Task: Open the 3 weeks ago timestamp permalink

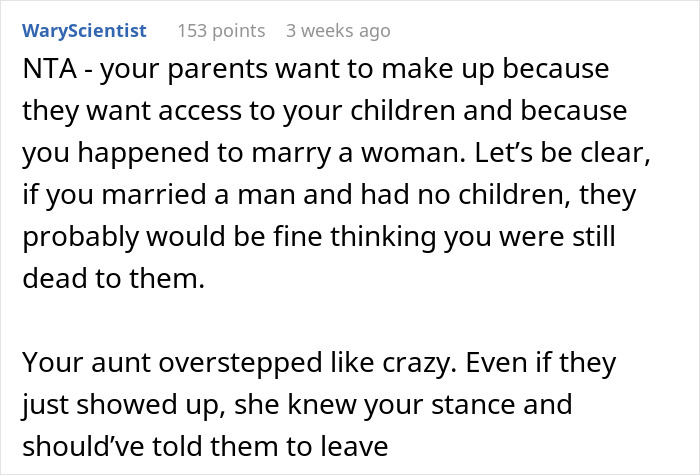Action: coord(337,31)
